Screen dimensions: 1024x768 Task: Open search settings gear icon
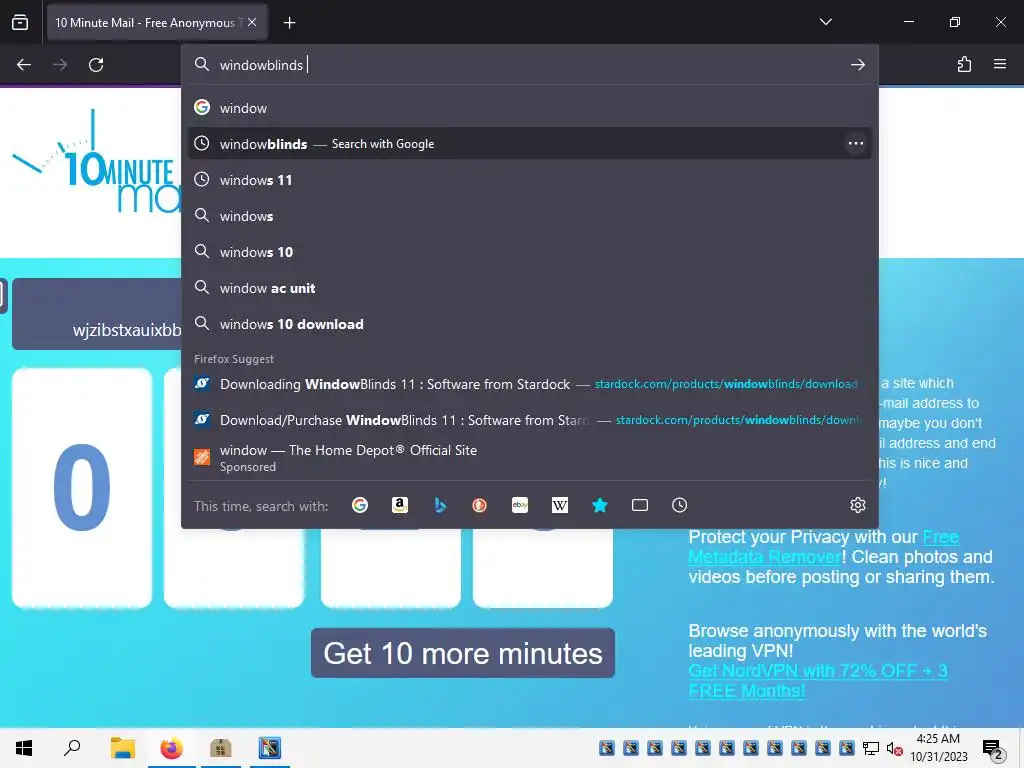857,505
